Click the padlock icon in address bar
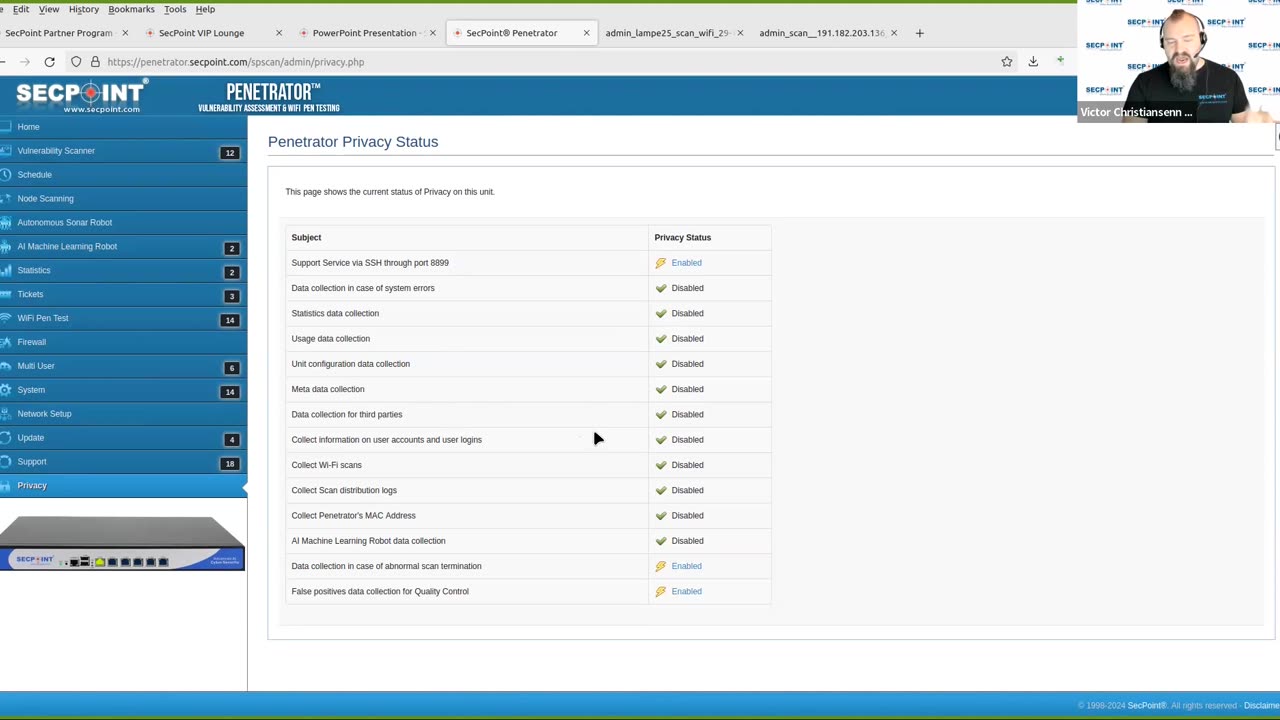Screen dimensions: 1280x720 (95, 62)
